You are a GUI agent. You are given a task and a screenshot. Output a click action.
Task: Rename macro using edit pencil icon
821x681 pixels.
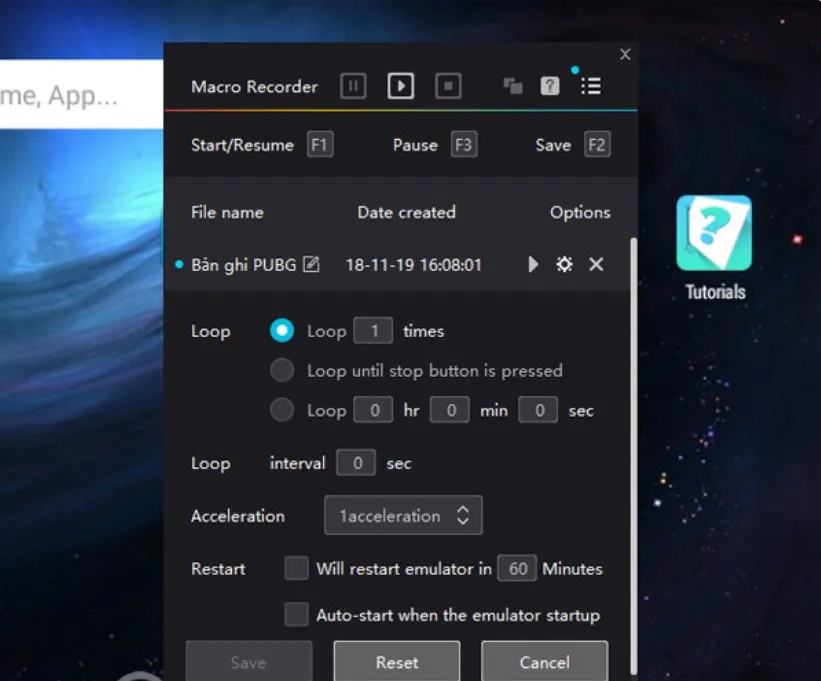311,265
